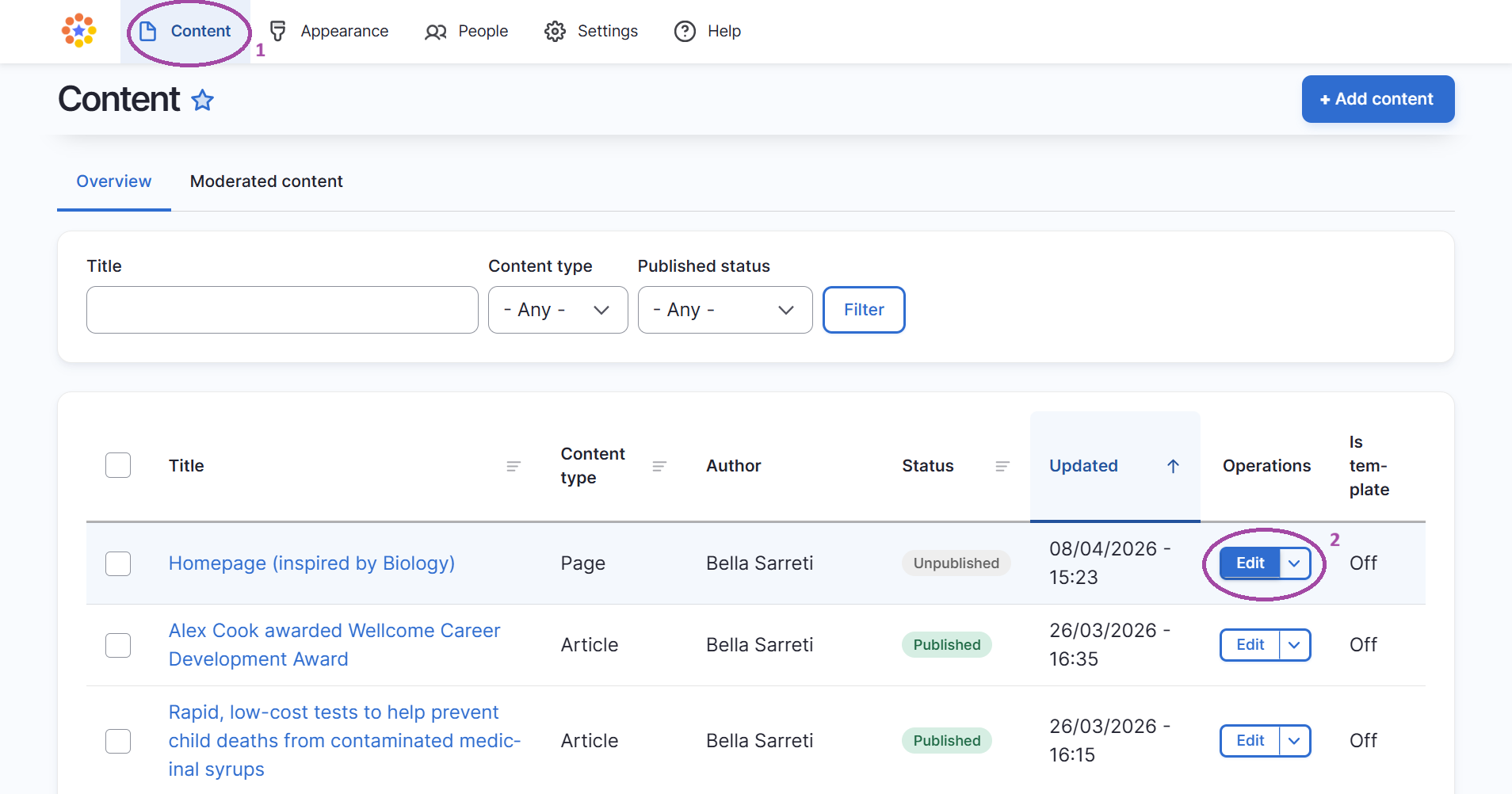
Task: Click the Title filter input field
Action: (282, 310)
